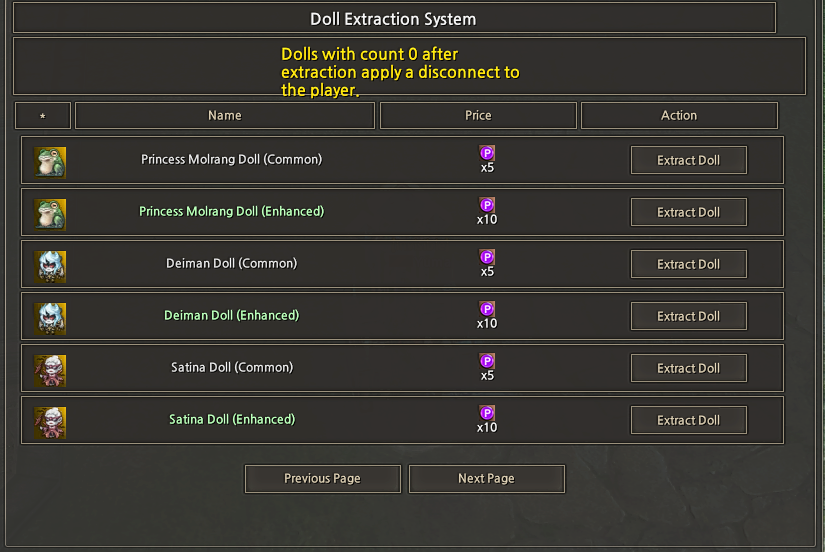Click the purple coin in the Satina Doll (Enhanced) row
Screen dimensions: 825x552
tap(487, 412)
